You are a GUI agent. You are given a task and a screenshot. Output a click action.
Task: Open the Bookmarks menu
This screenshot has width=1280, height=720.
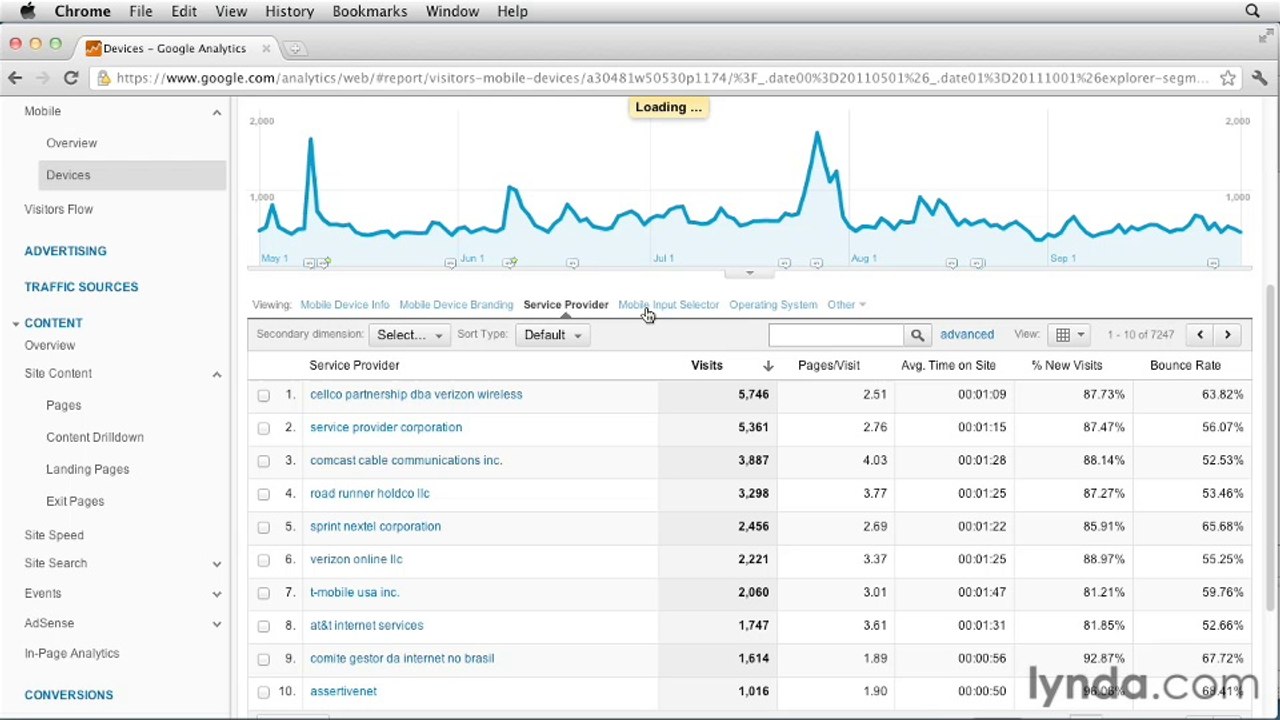pyautogui.click(x=369, y=11)
